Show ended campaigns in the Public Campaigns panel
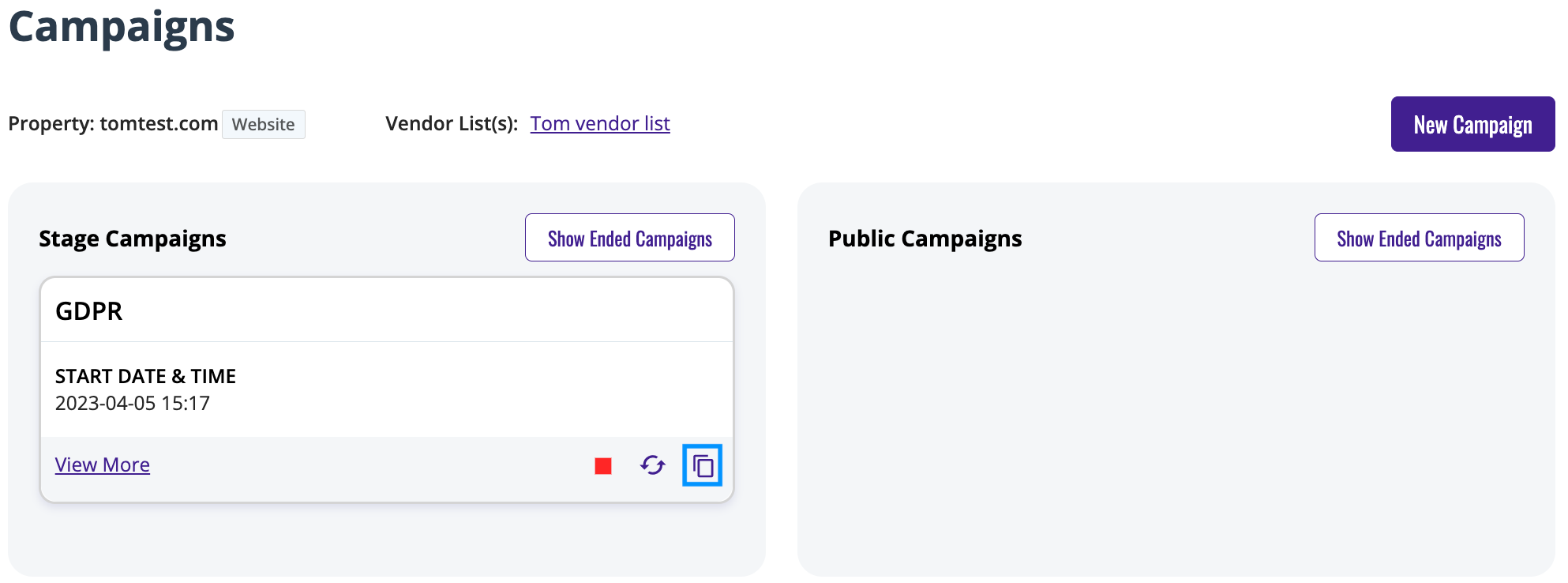This screenshot has height=583, width=1568. coord(1419,238)
